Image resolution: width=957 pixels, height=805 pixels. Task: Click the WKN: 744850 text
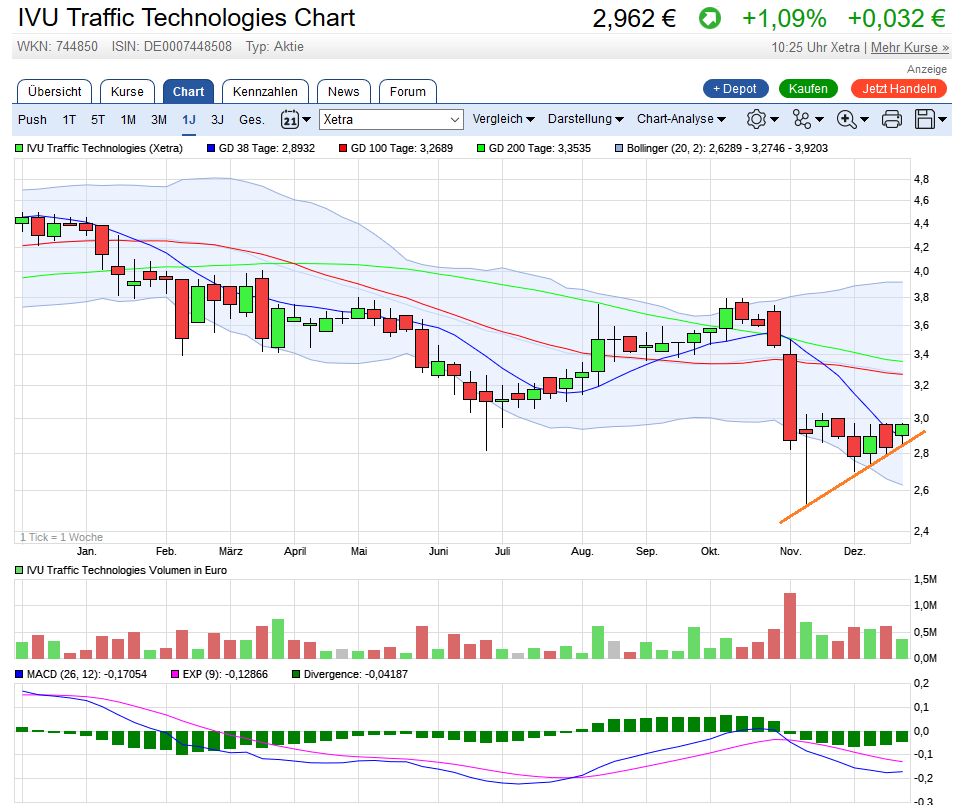point(57,46)
